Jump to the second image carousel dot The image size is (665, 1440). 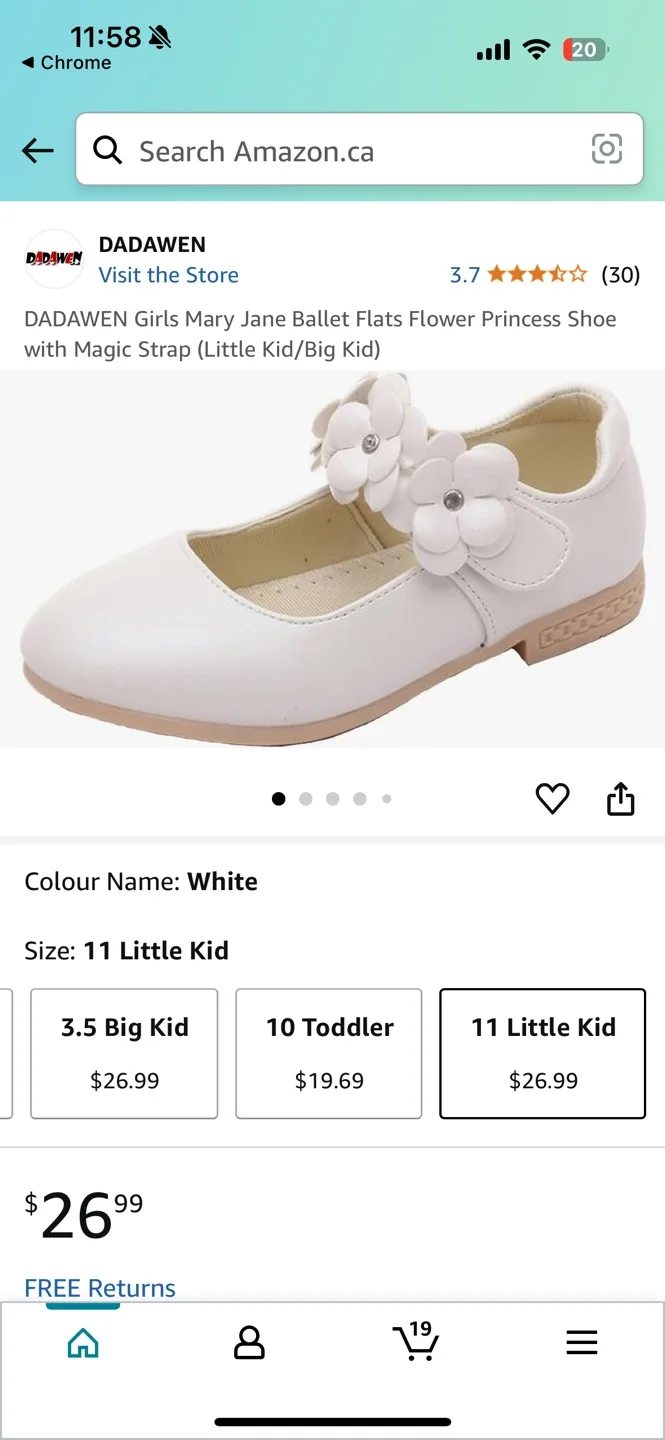coord(306,799)
